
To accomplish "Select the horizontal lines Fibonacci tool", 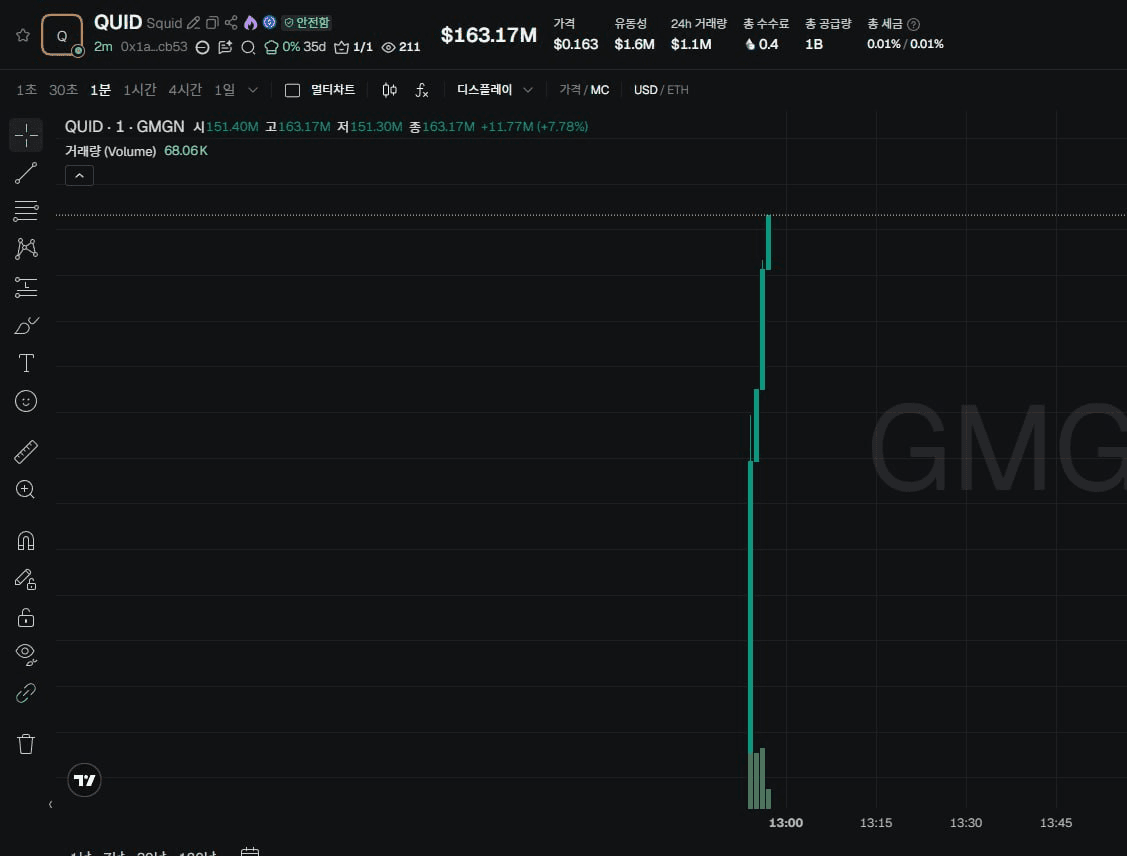I will 26,211.
